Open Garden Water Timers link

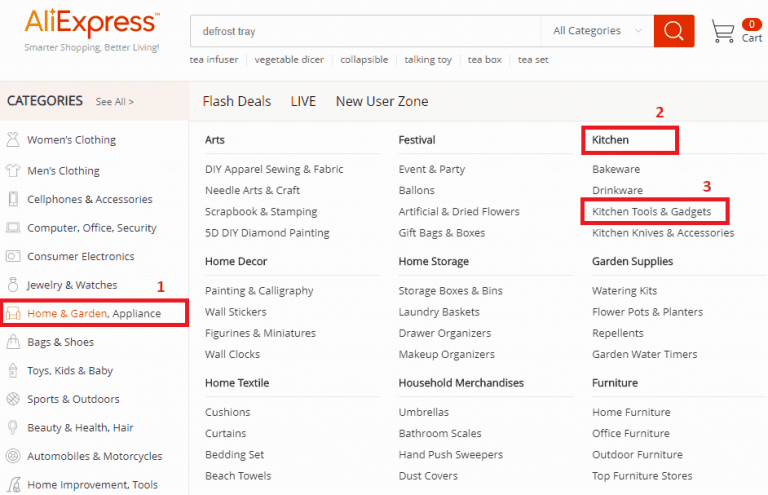(x=645, y=354)
